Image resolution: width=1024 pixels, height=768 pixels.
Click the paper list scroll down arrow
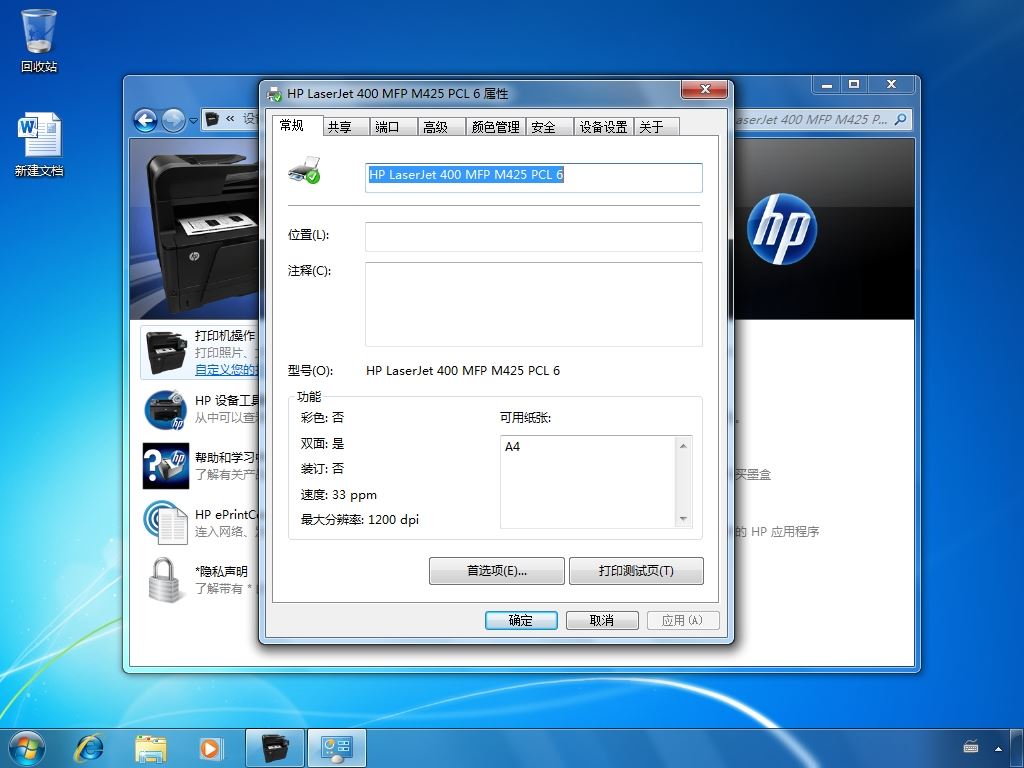click(683, 519)
